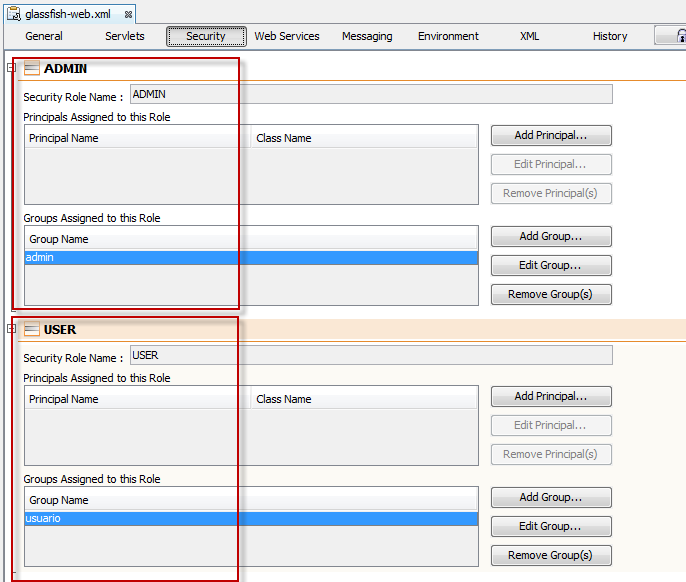The width and height of the screenshot is (686, 582).
Task: Click the glassfish-web.xml file icon
Action: 14,14
